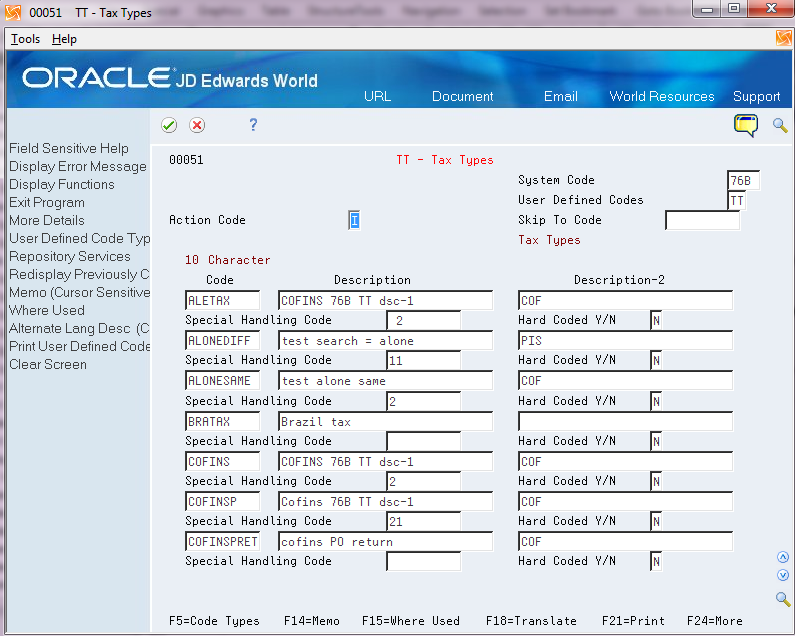Screen dimensions: 795x636
Task: Click the blue question mark help icon
Action: (x=253, y=125)
